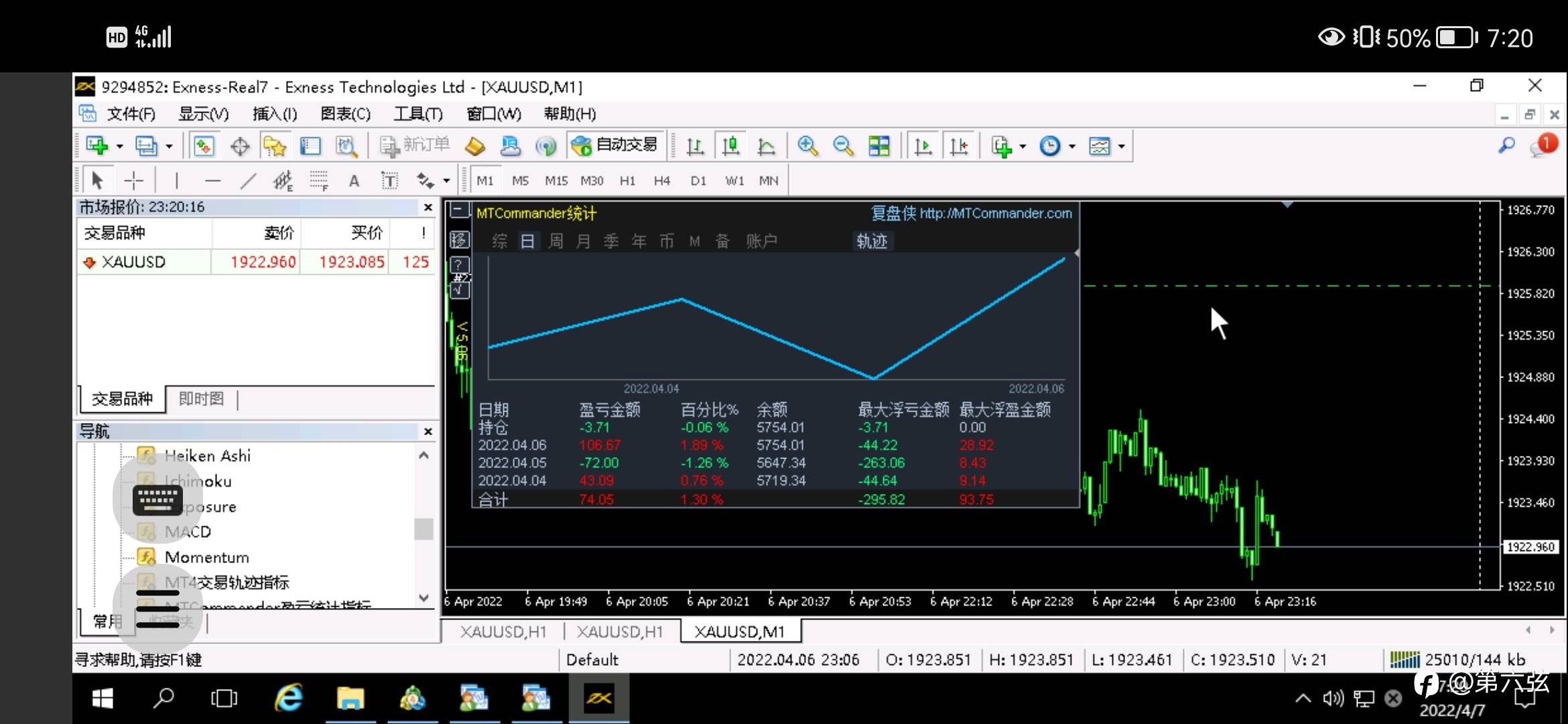The image size is (1568, 724).
Task: Open the templates dropdown arrow
Action: tap(1121, 146)
